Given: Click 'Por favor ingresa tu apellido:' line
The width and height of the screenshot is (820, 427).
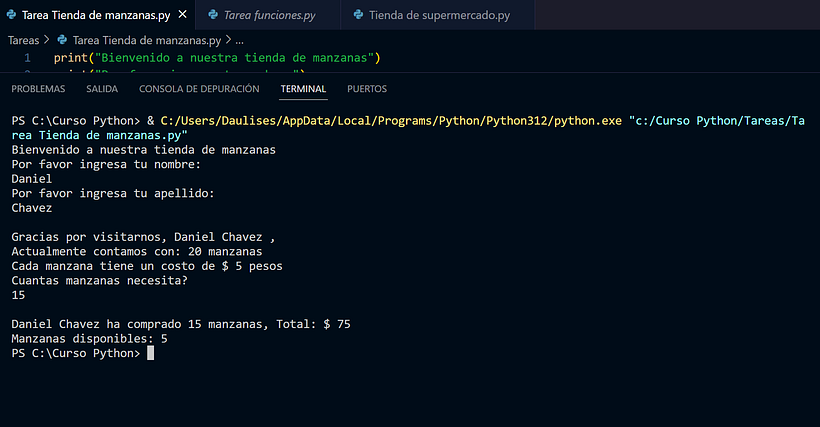Looking at the screenshot, I should click(x=113, y=193).
